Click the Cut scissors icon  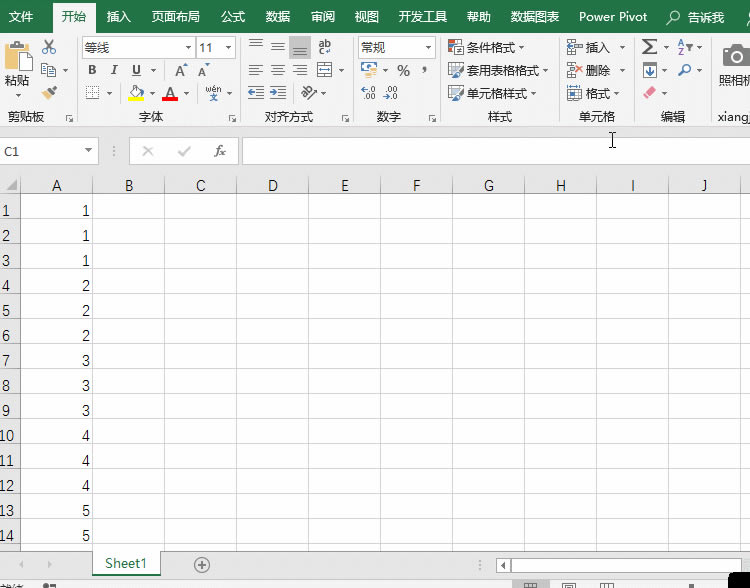pos(49,47)
